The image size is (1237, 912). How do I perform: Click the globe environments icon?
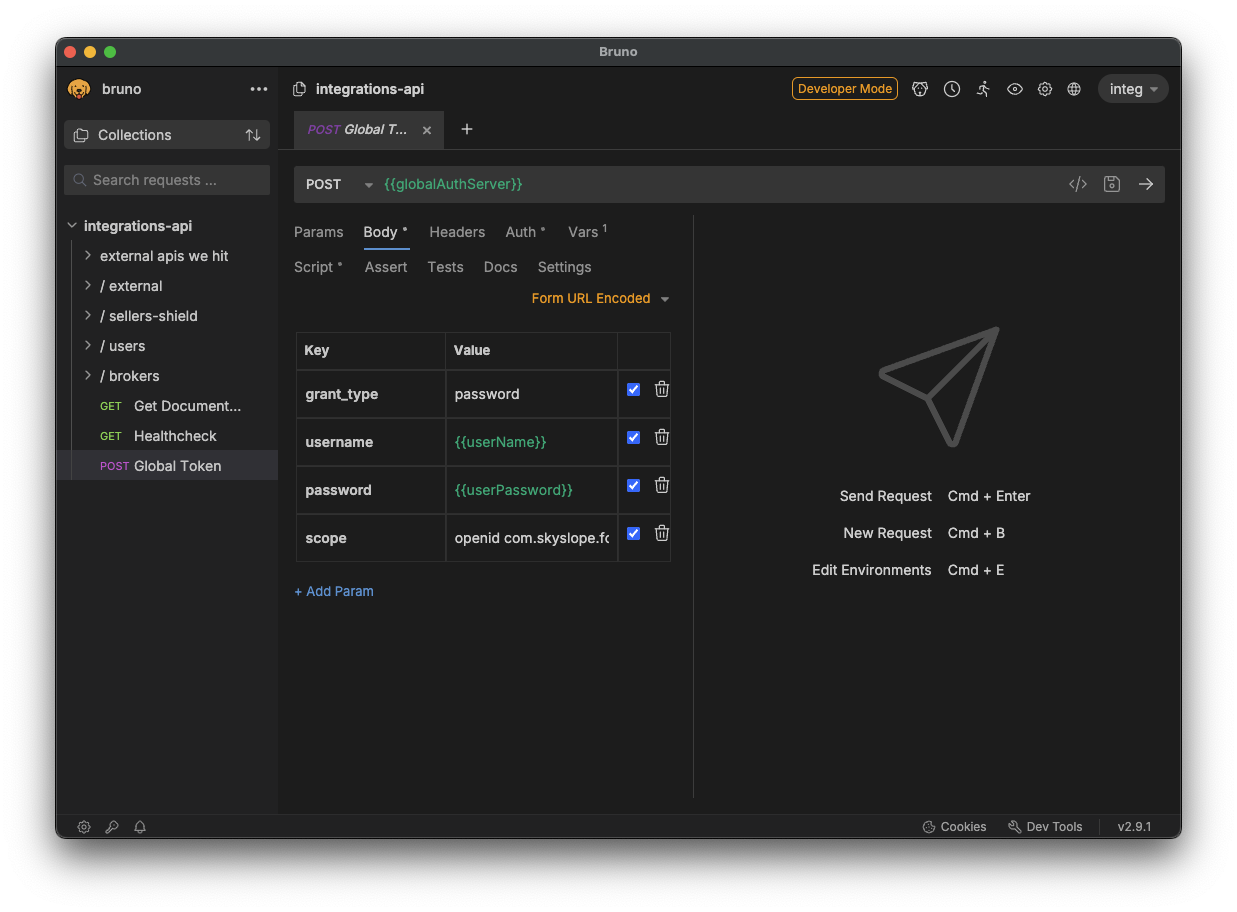1074,89
